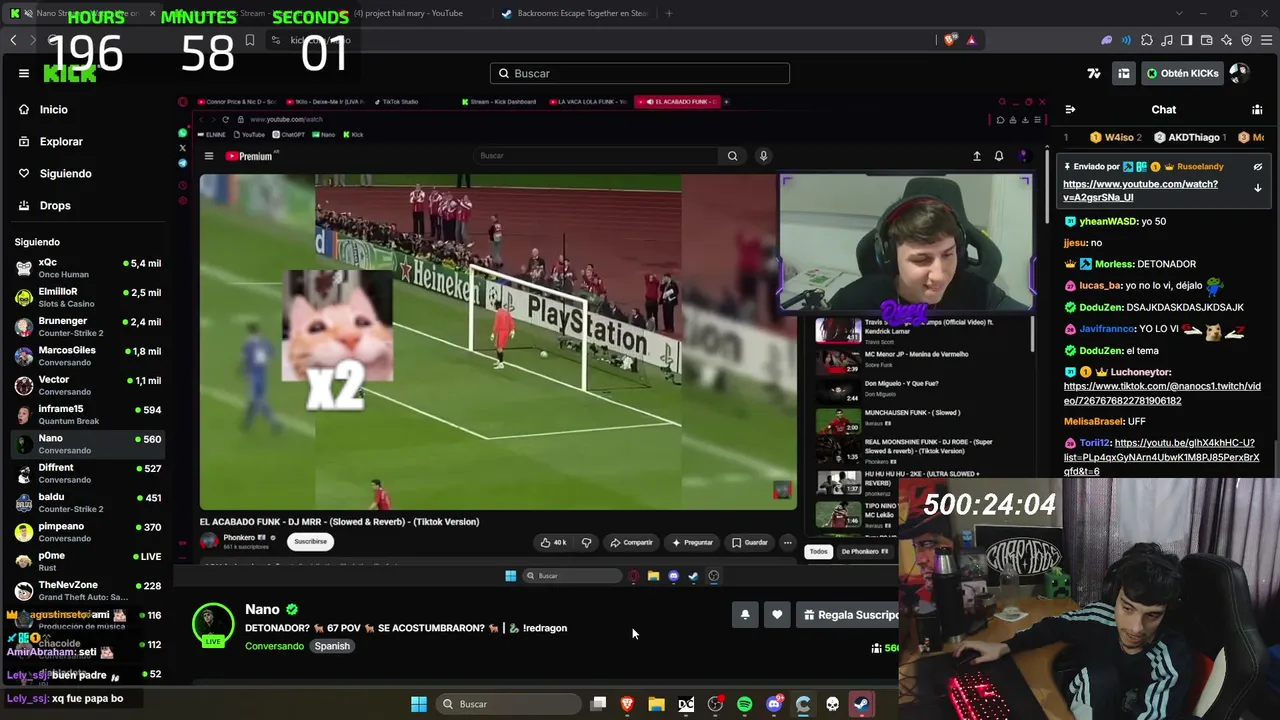Click the EL ACABADO FUNK video title
The height and width of the screenshot is (720, 1280).
(x=339, y=521)
